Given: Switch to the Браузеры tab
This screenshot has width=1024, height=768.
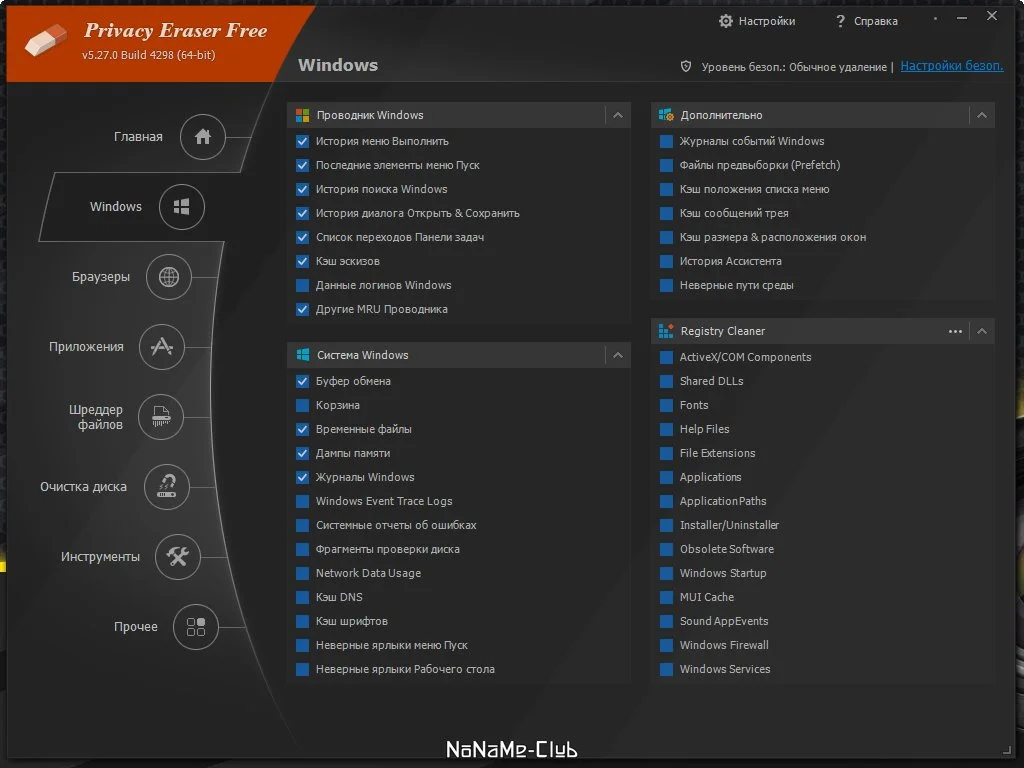Looking at the screenshot, I should click(101, 277).
